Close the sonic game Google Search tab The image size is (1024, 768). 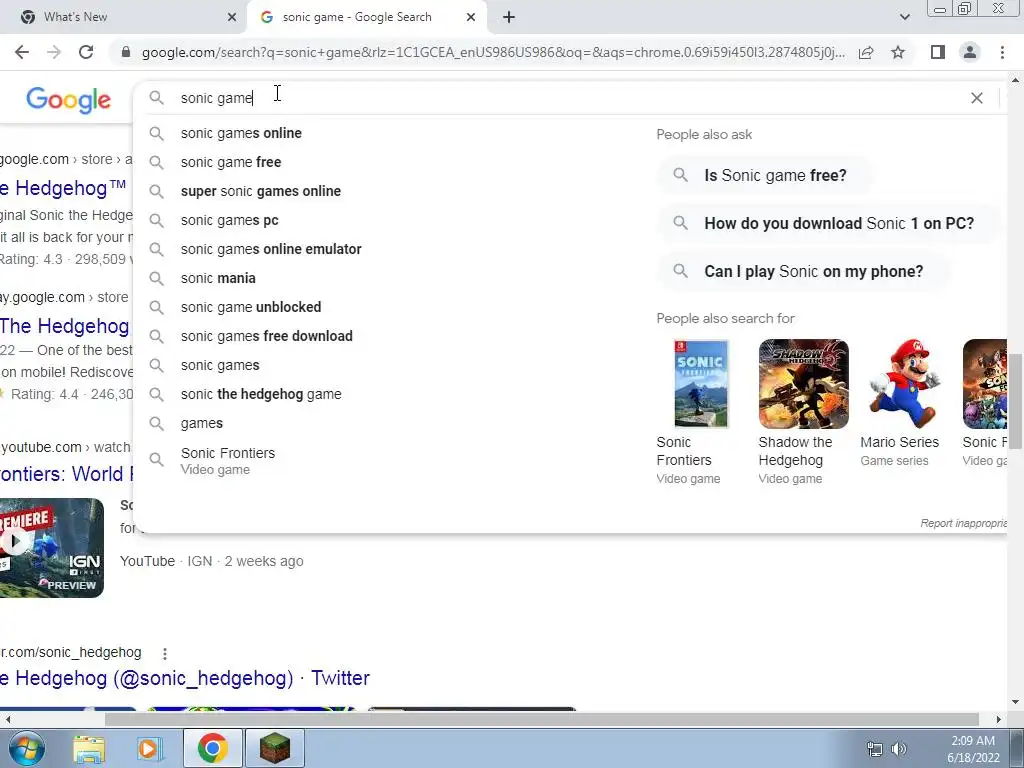[x=471, y=18]
